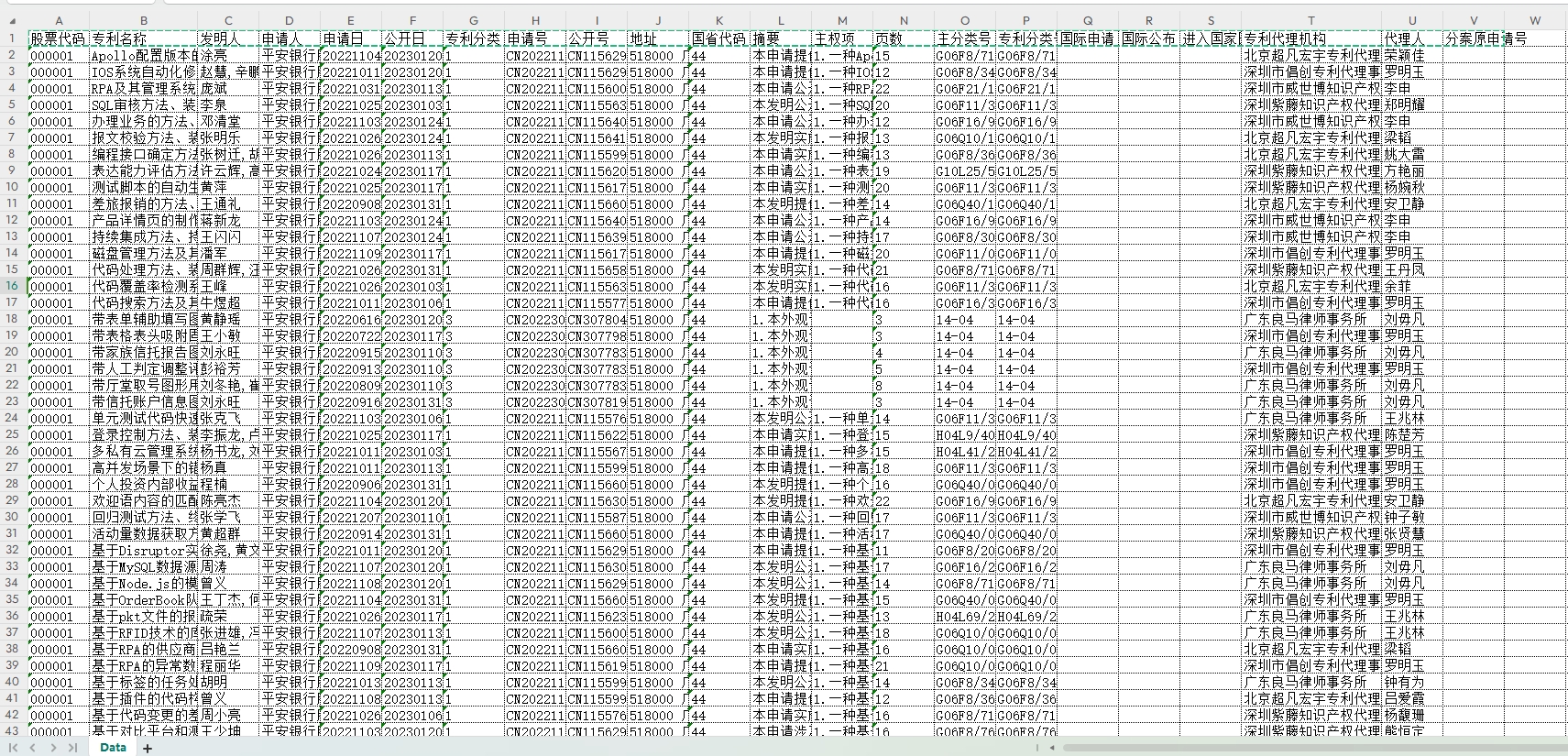
Task: Click the 专利代理机构 header cell
Action: 1311,38
